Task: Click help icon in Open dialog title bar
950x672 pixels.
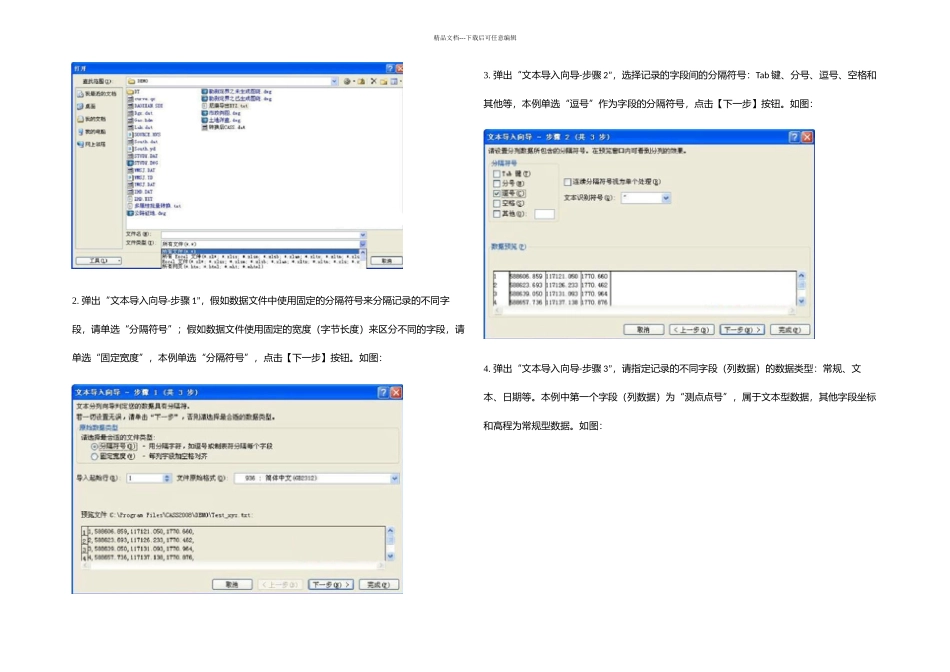Action: 390,68
